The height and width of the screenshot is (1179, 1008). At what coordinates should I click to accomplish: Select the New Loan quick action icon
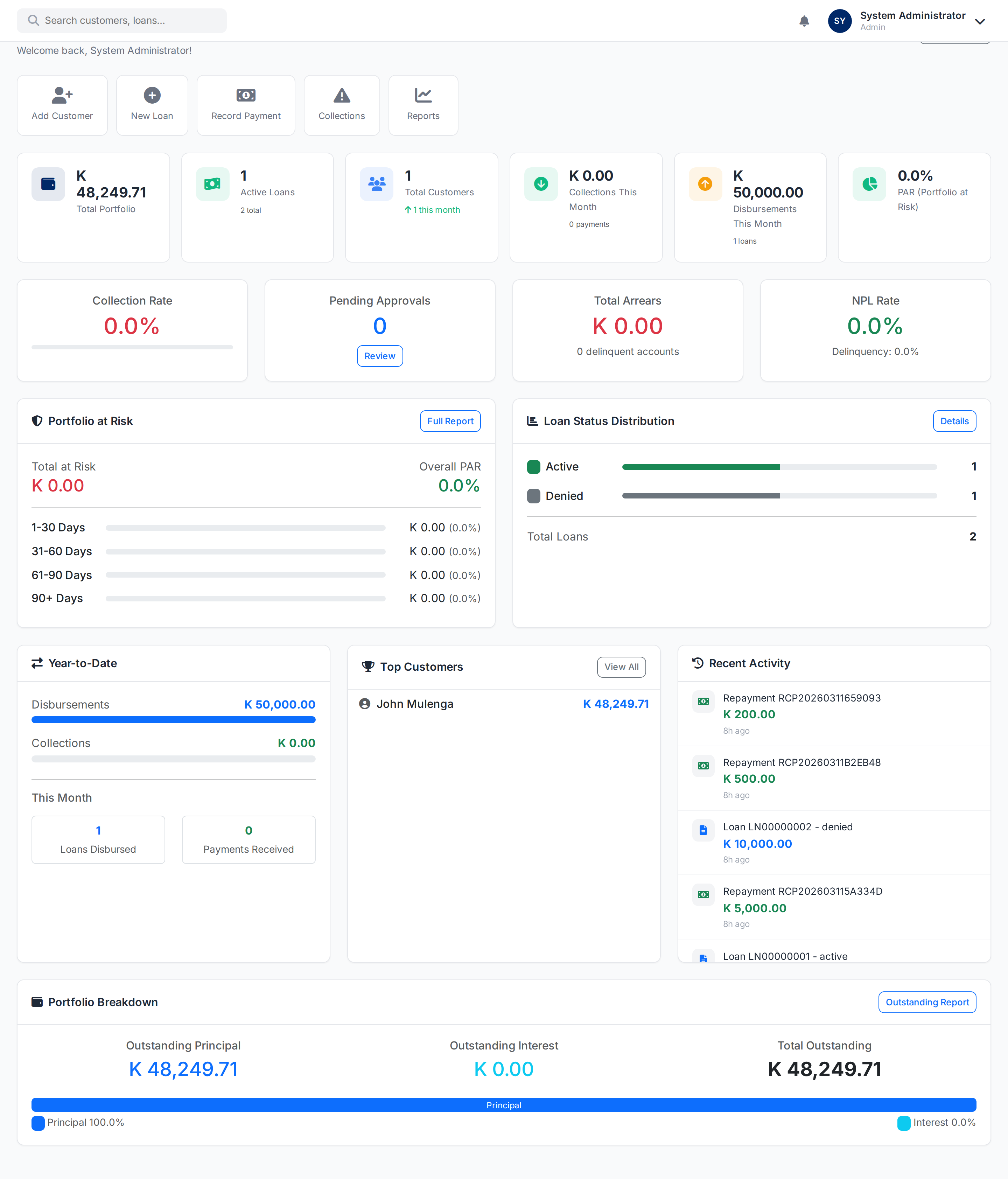click(x=152, y=95)
